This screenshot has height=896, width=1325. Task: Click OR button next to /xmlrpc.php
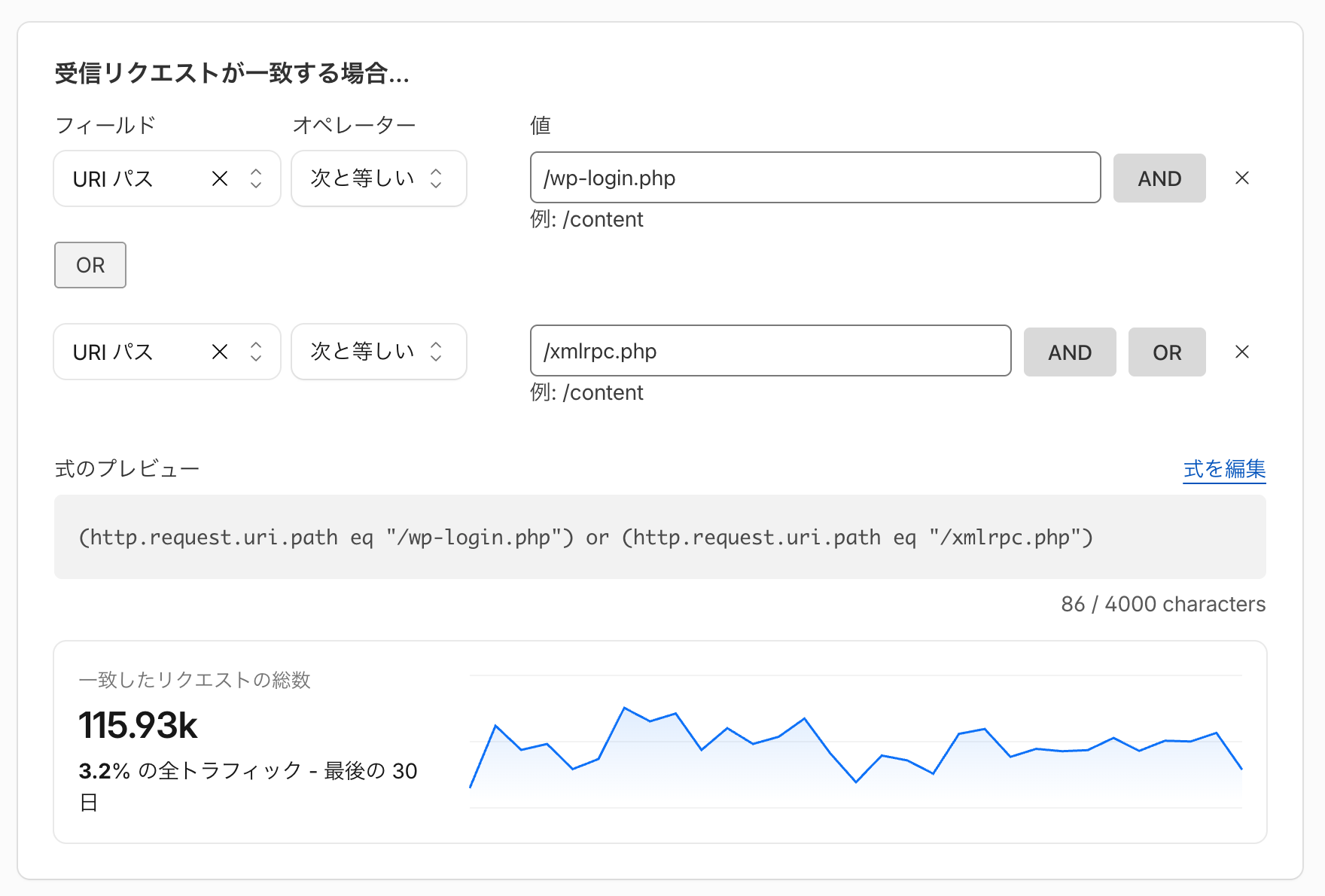click(1167, 352)
